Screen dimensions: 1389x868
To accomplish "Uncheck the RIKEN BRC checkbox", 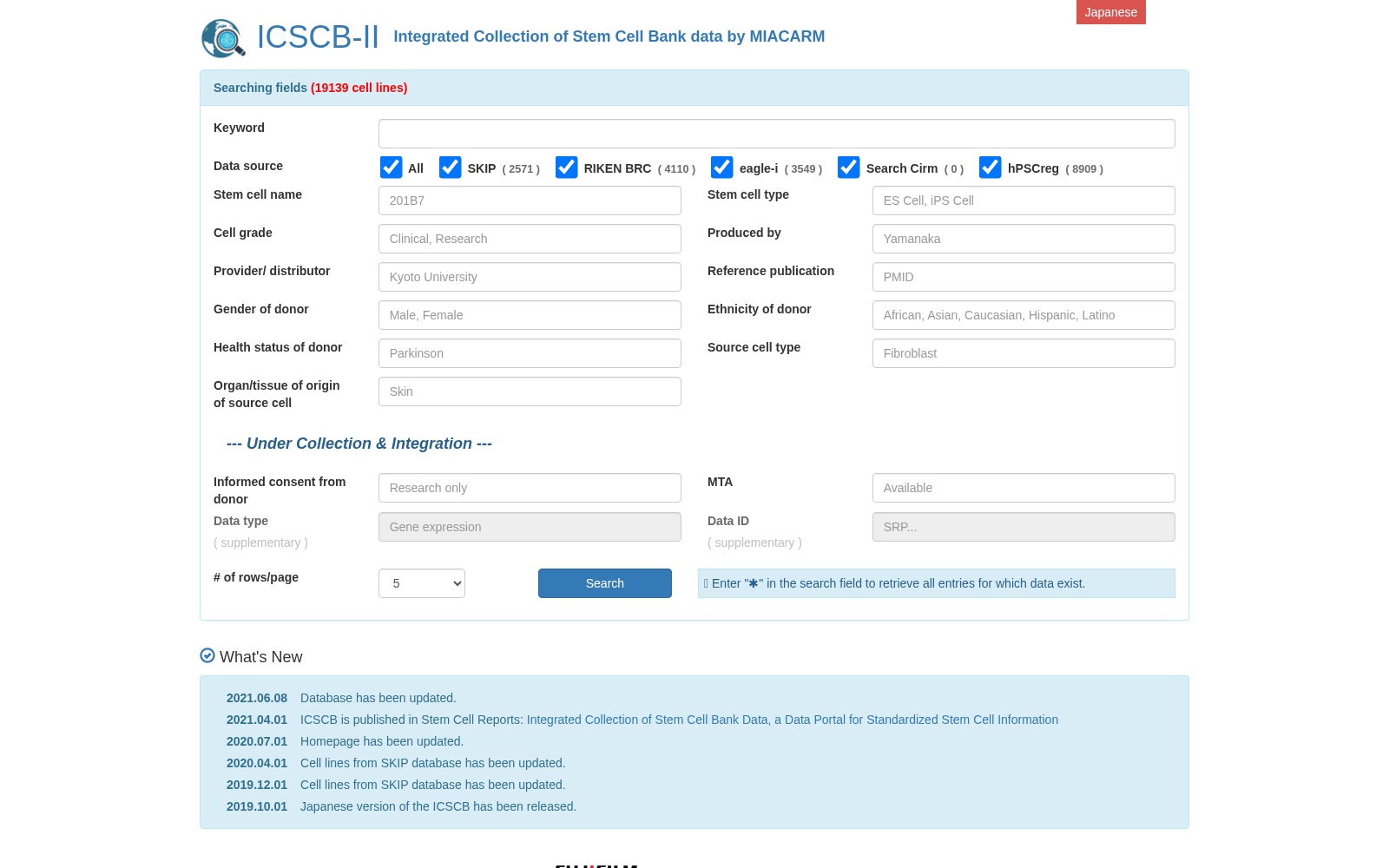I will click(566, 168).
